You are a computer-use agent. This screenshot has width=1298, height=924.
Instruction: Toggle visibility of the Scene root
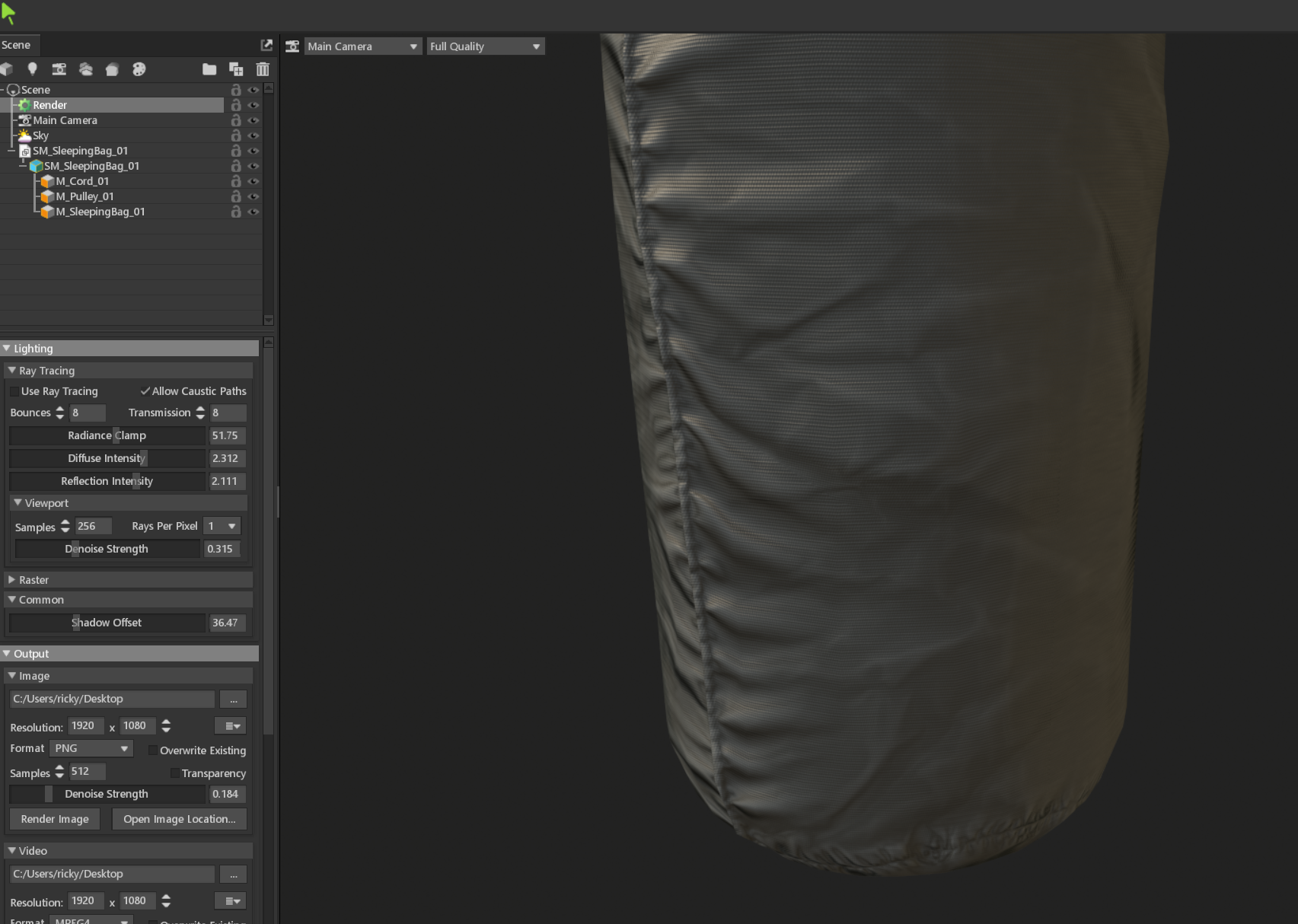(254, 90)
